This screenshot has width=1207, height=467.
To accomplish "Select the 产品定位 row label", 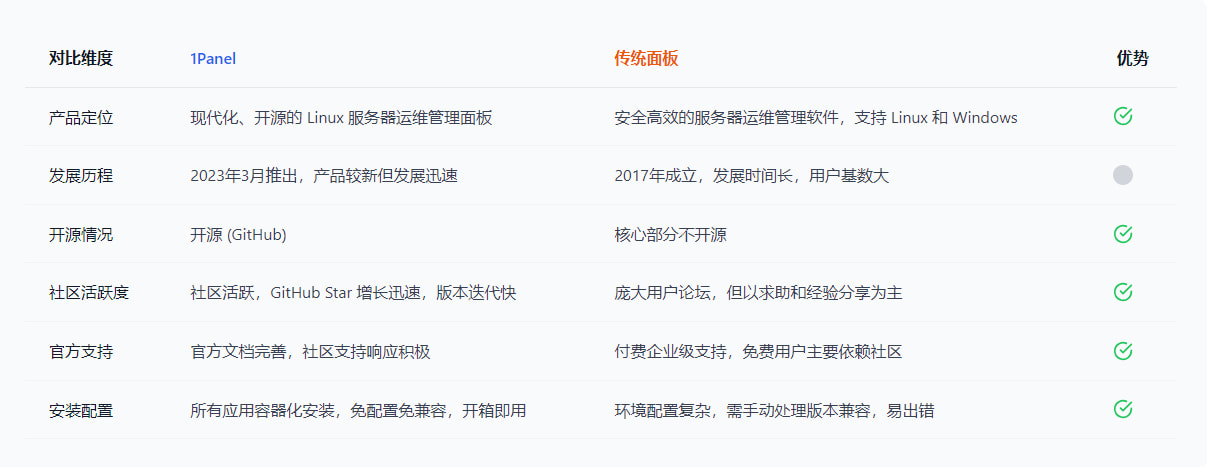I will click(81, 117).
